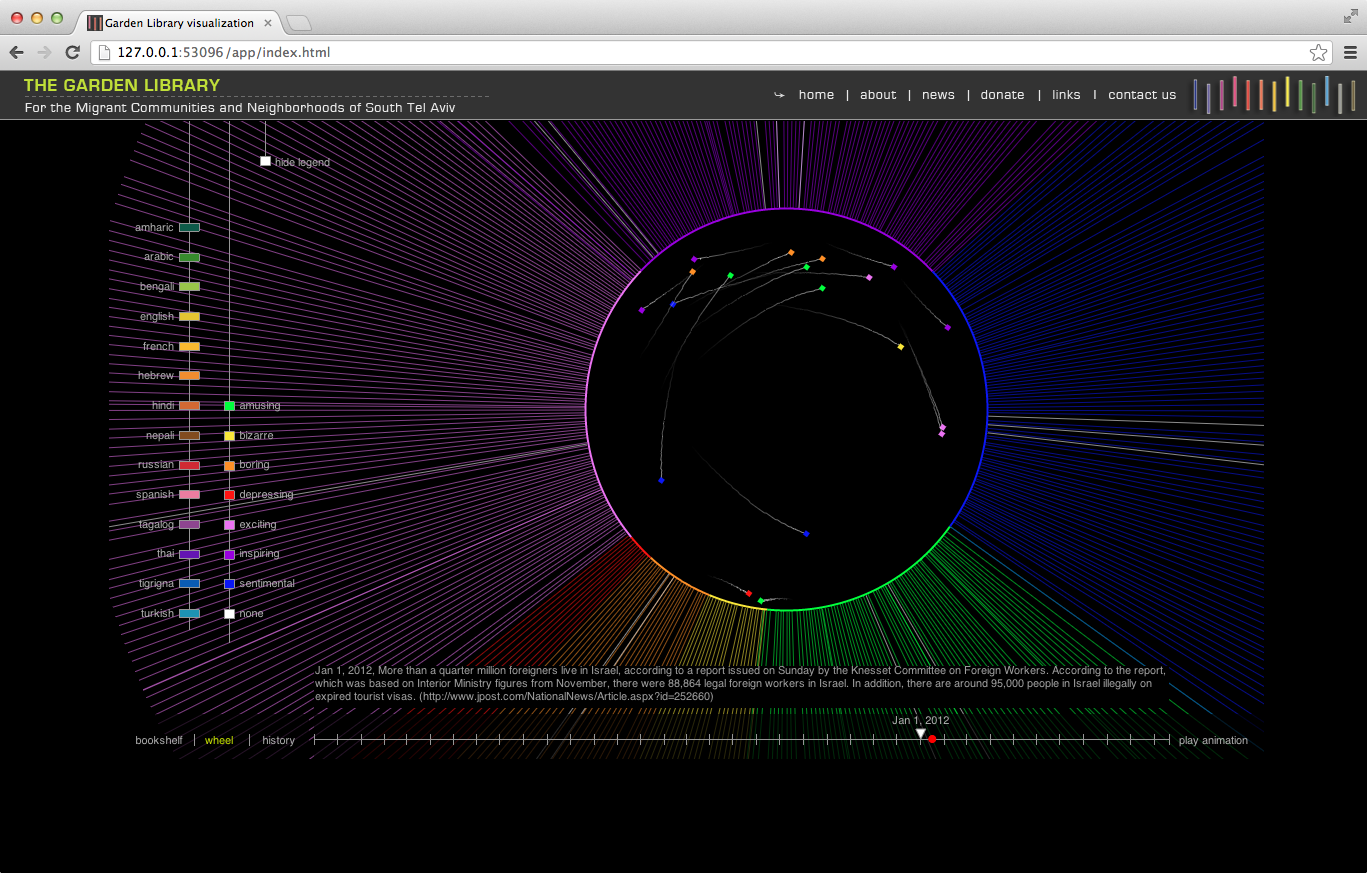1367x873 pixels.
Task: Pick the sentimental blue legend square
Action: tap(229, 583)
